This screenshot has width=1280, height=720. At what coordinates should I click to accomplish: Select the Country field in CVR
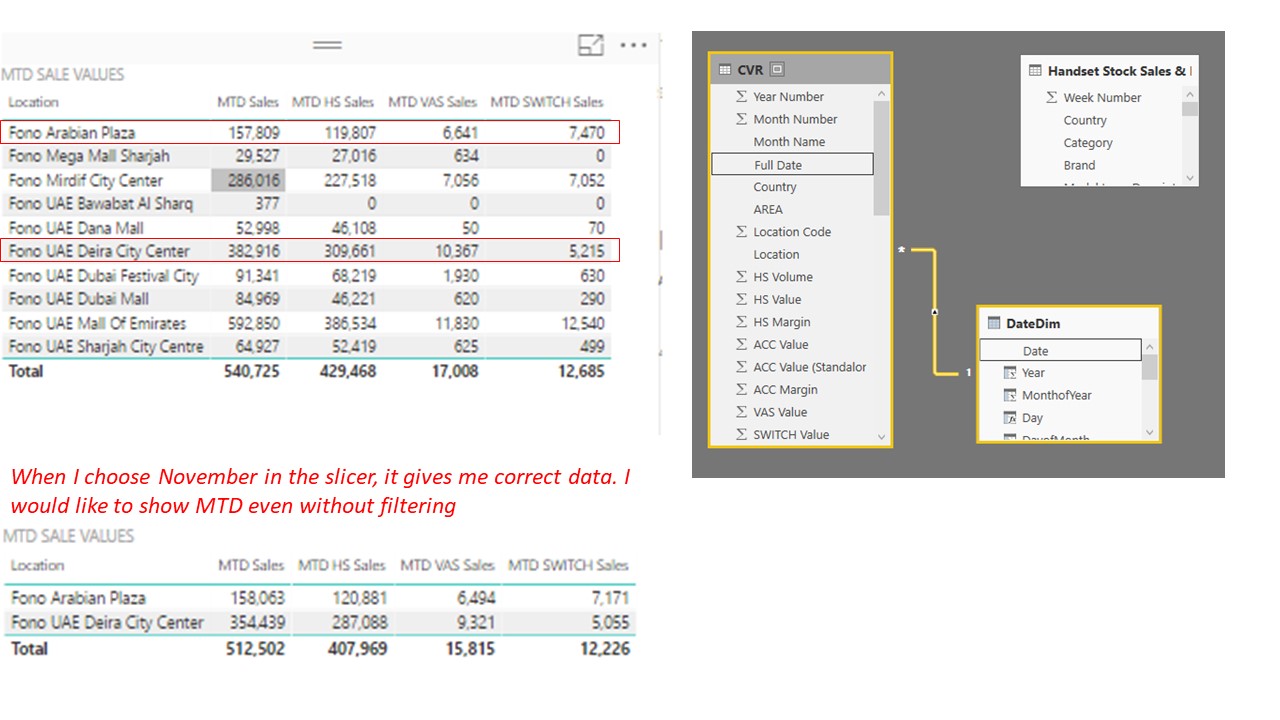pos(775,187)
